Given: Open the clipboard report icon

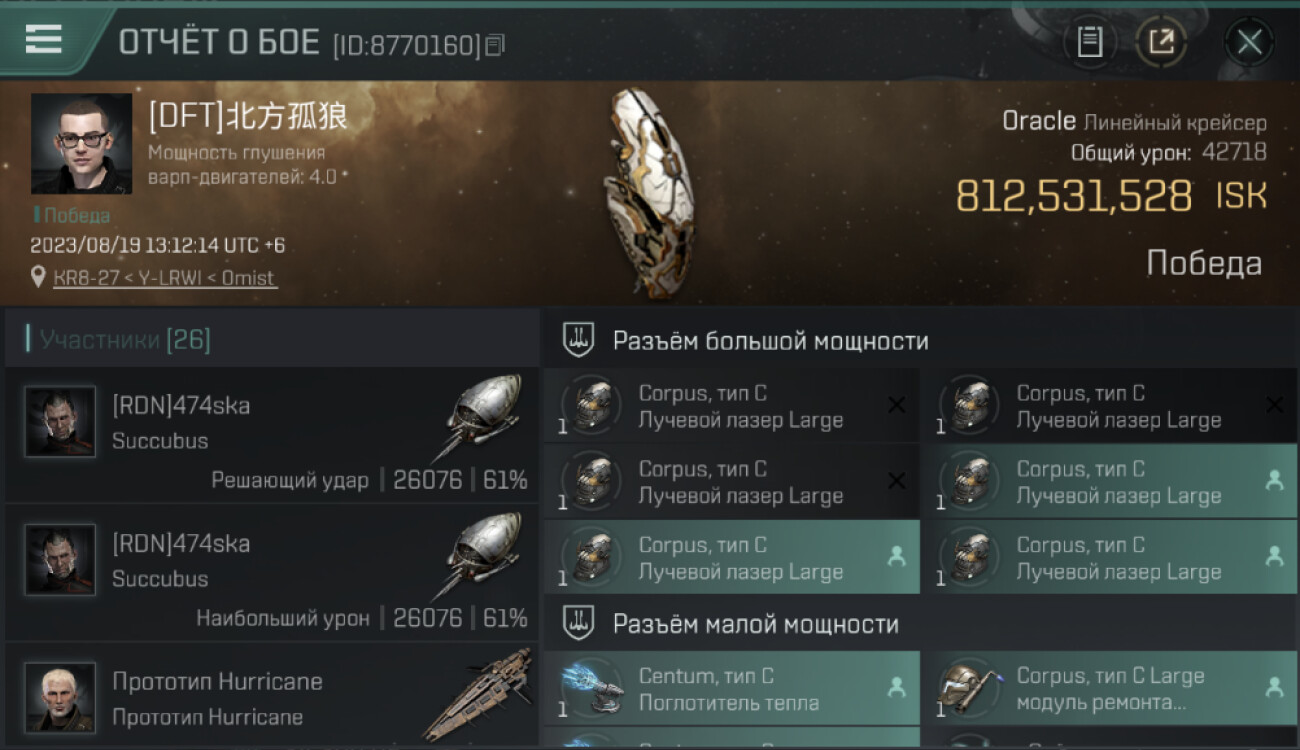Looking at the screenshot, I should coord(1090,42).
